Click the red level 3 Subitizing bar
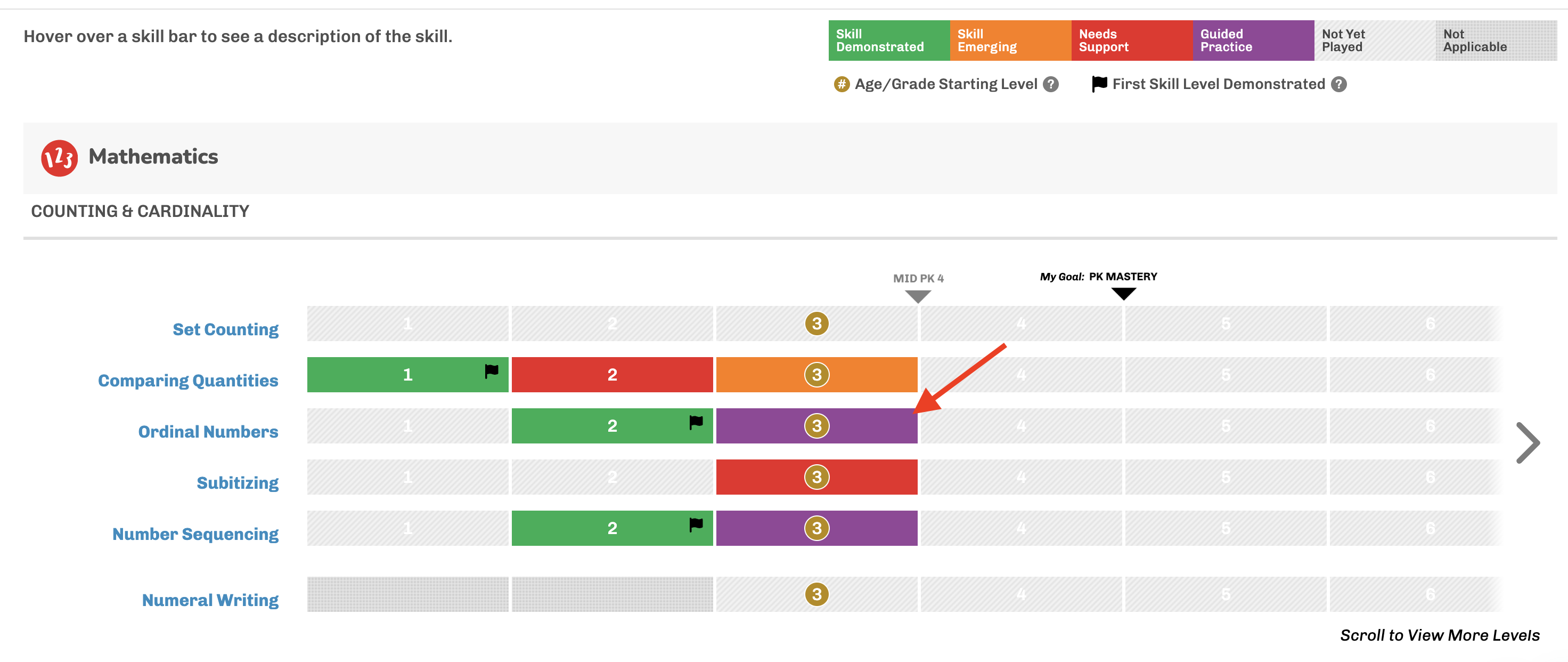Viewport: 1568px width, 662px height. (816, 477)
